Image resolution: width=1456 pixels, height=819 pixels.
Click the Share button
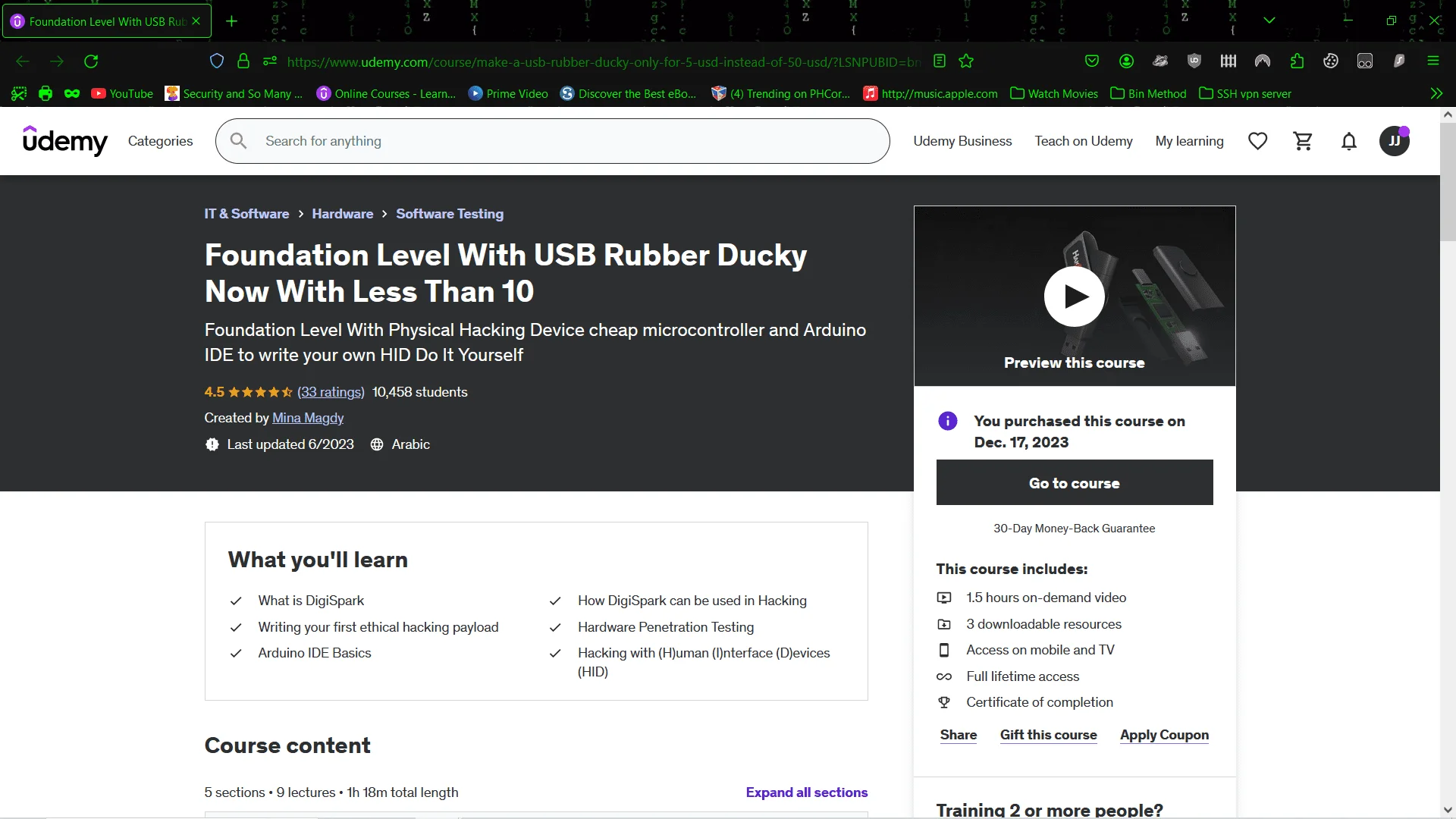click(959, 735)
